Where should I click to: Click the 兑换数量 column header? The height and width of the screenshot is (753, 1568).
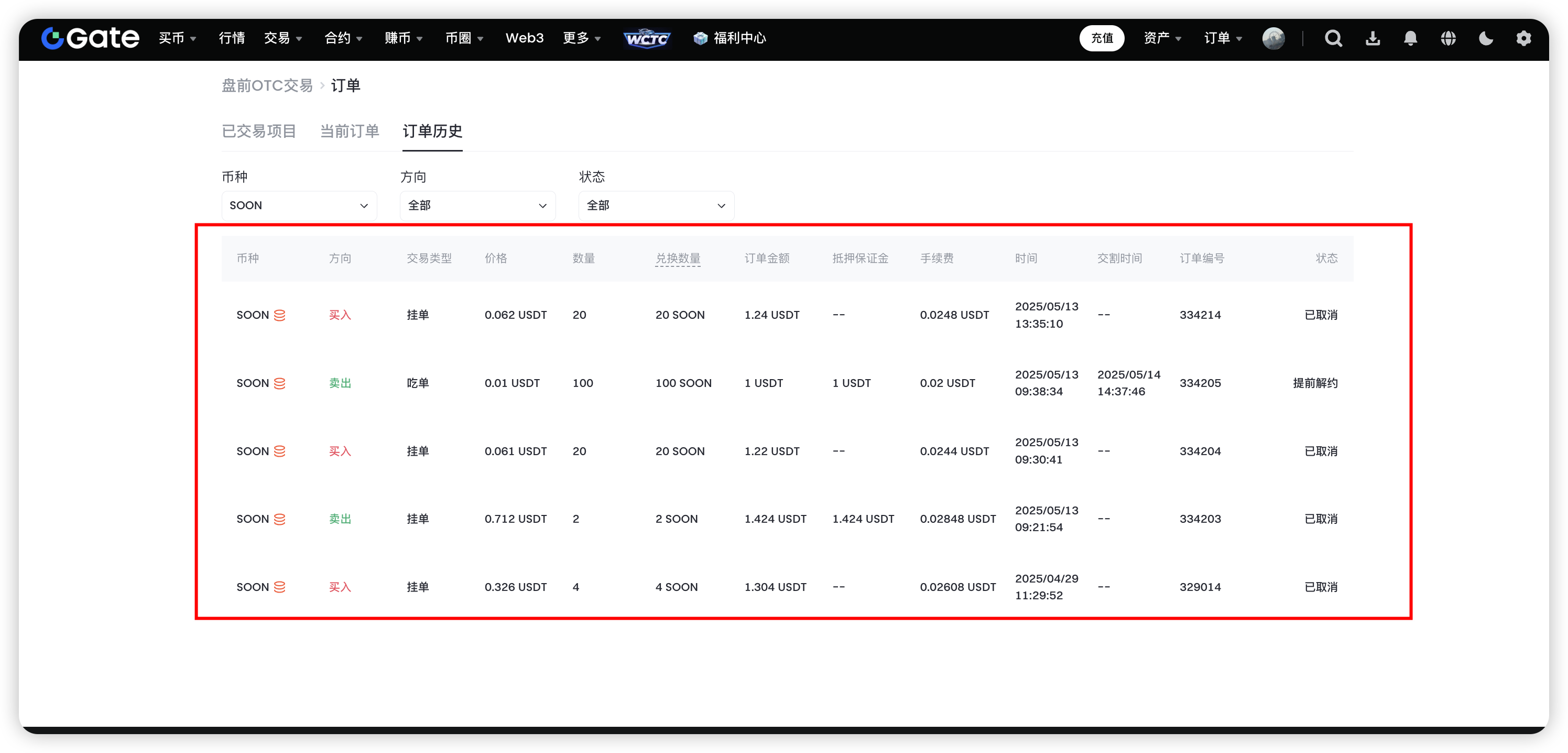pos(678,259)
